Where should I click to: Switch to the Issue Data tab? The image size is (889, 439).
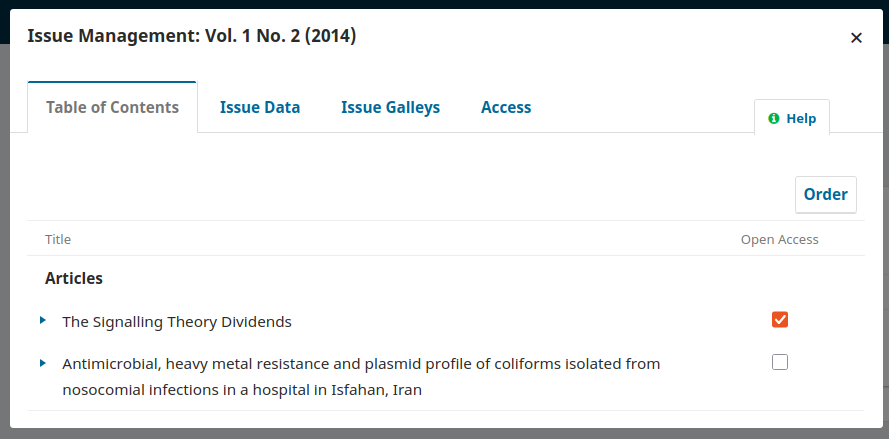pos(260,107)
